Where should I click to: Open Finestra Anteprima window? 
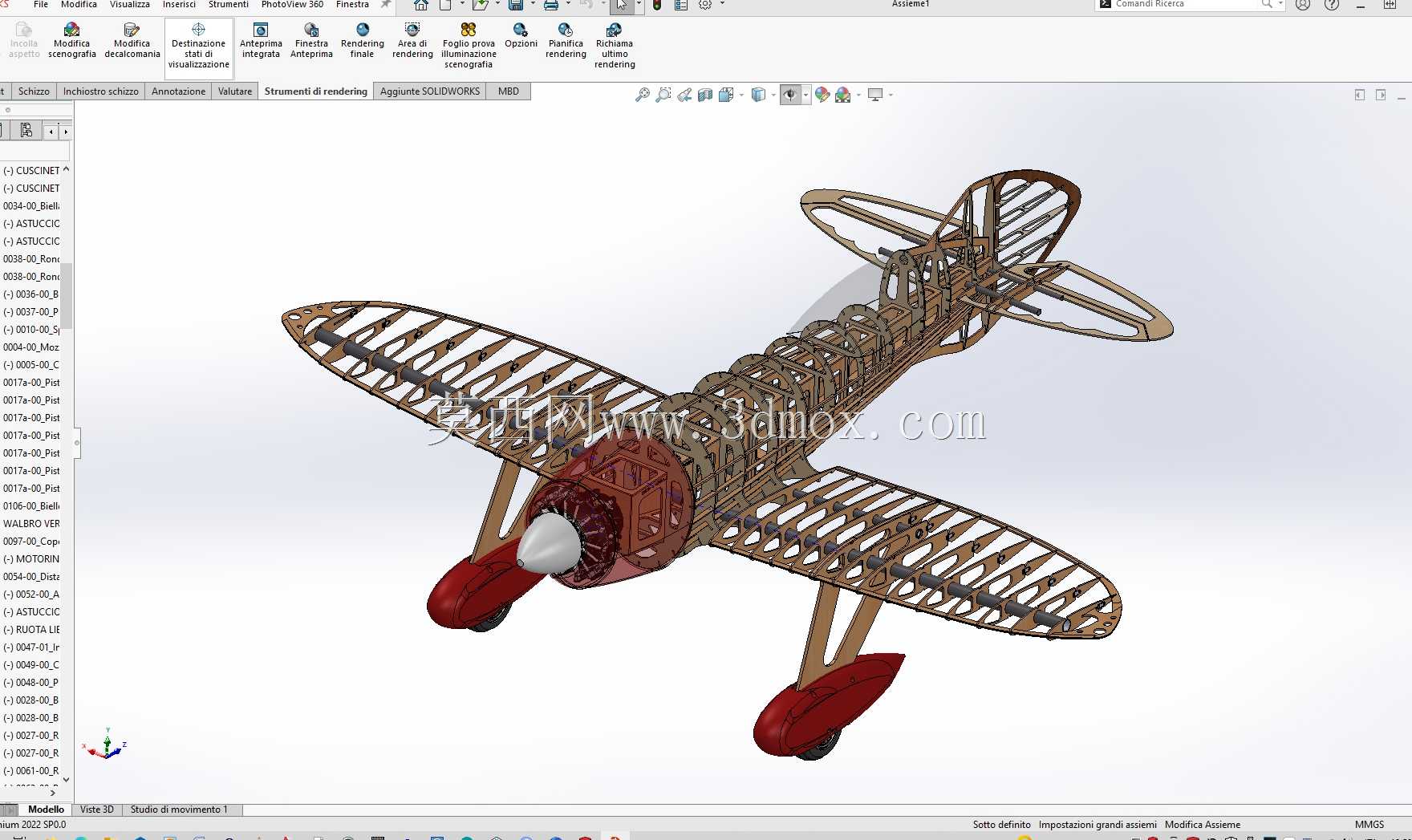[311, 41]
